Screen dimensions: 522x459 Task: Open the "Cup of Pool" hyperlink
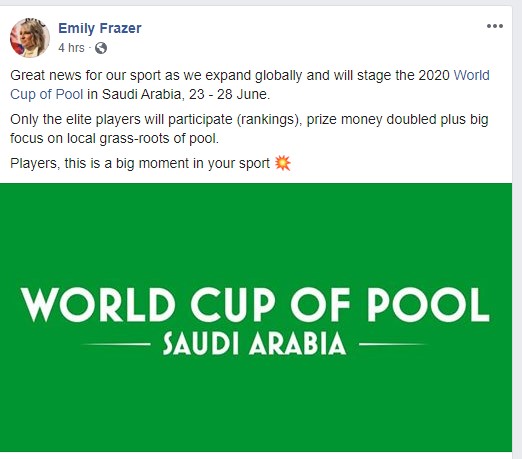(x=46, y=94)
